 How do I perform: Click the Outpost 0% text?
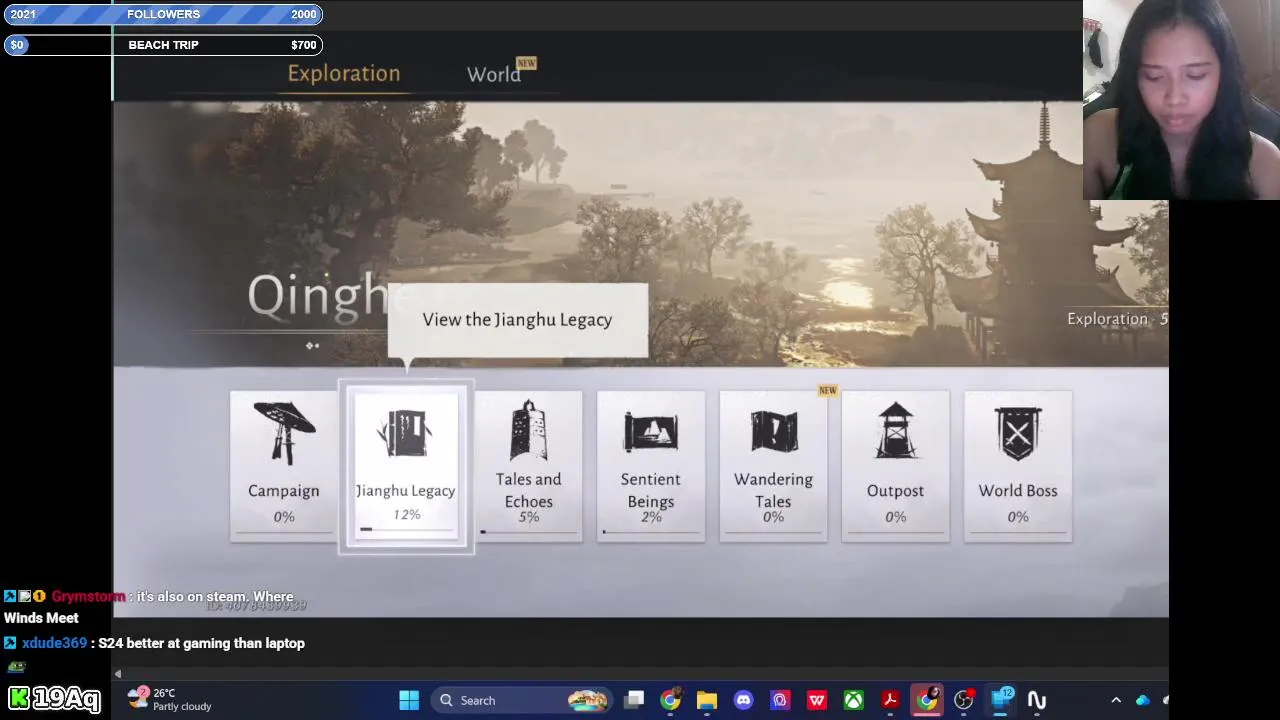895,517
